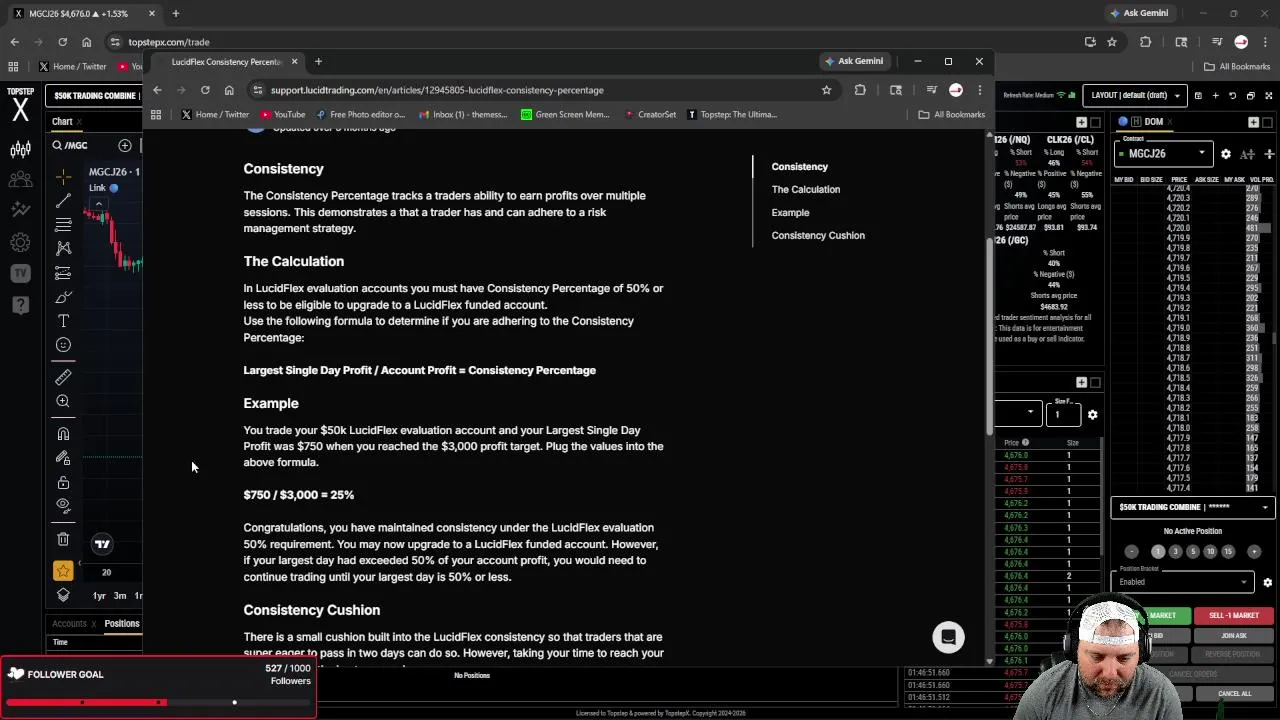Switch to the Accounts tab

(x=69, y=624)
